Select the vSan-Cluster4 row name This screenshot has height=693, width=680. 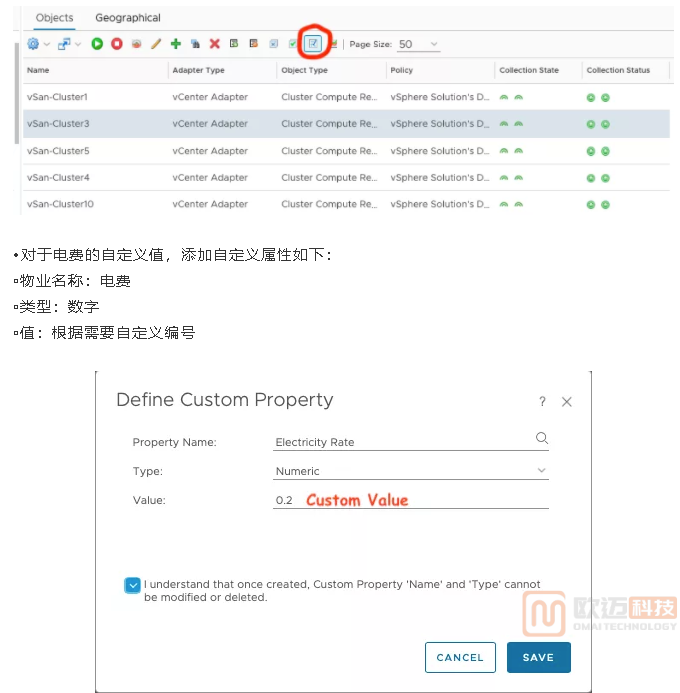pyautogui.click(x=58, y=177)
